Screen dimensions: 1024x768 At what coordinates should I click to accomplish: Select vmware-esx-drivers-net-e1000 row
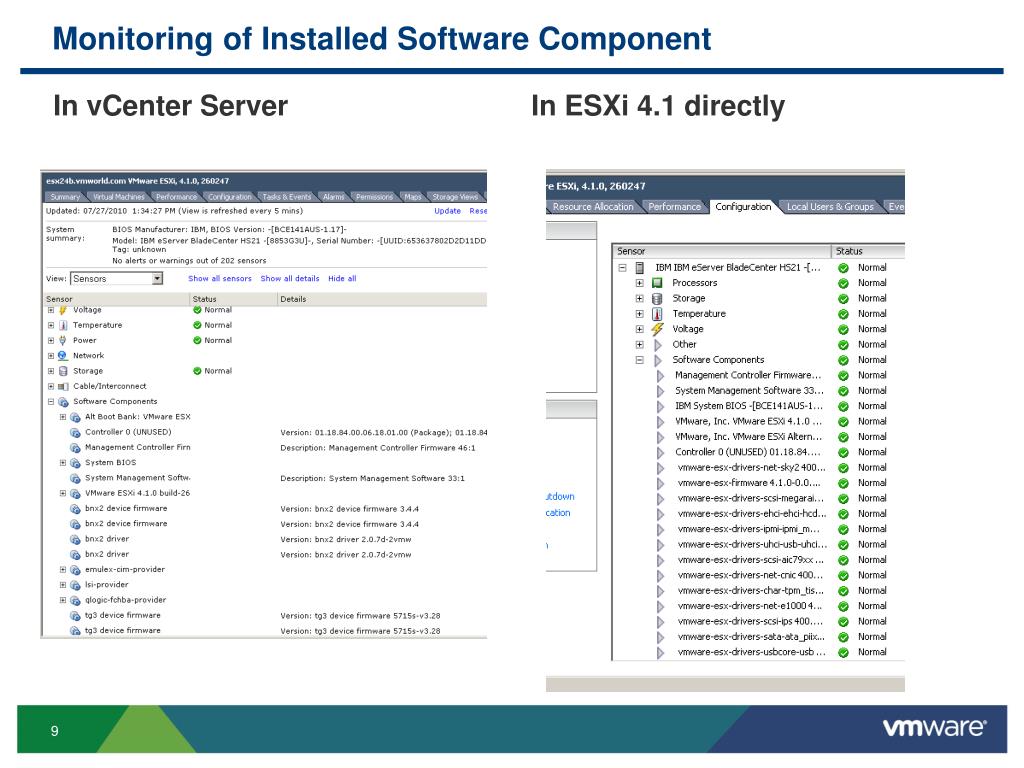pyautogui.click(x=758, y=606)
